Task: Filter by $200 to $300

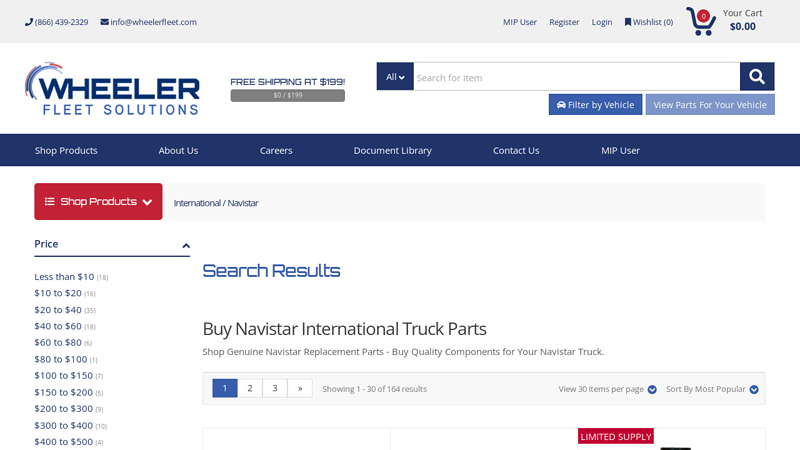Action: [64, 409]
